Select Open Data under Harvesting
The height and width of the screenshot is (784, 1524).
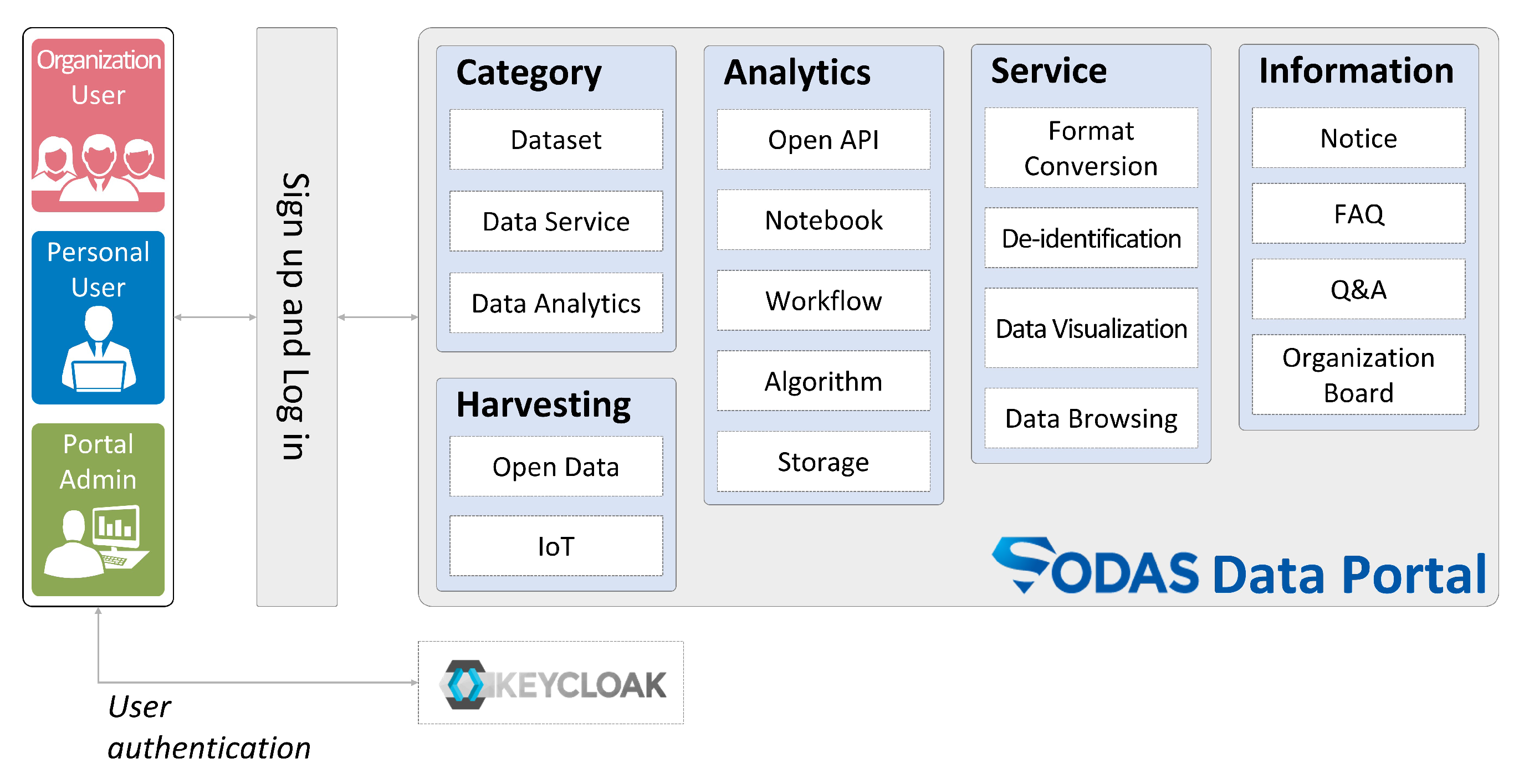pos(555,467)
